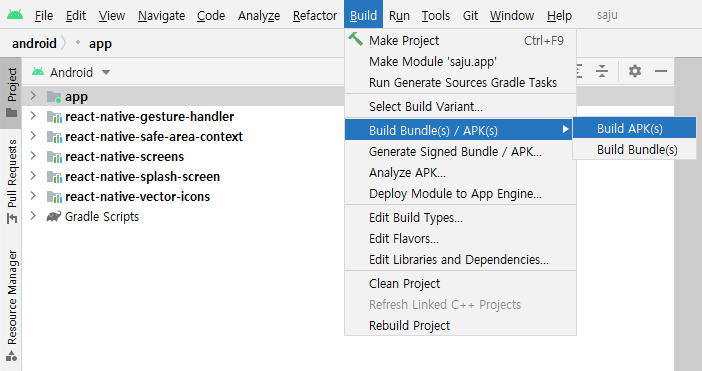The width and height of the screenshot is (702, 371).
Task: Select react-native-splash-screen in project tree
Action: pos(142,176)
